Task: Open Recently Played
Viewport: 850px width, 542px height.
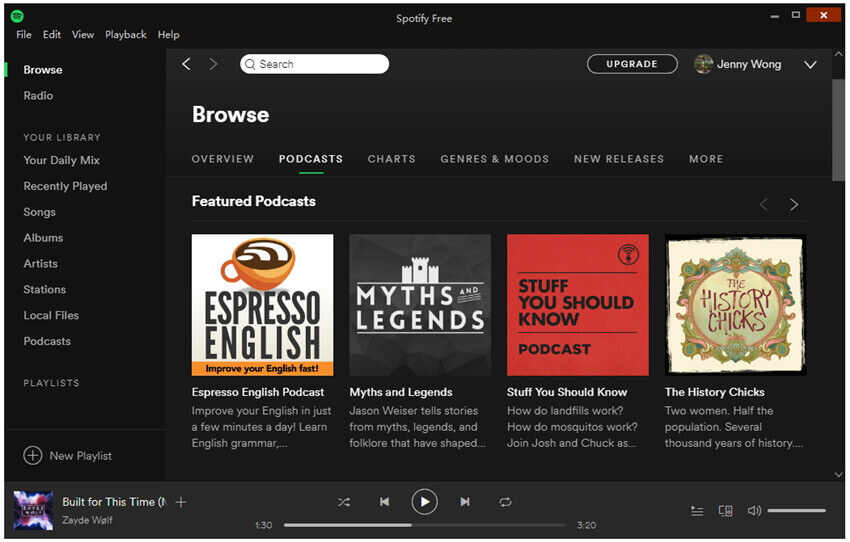Action: (x=65, y=186)
